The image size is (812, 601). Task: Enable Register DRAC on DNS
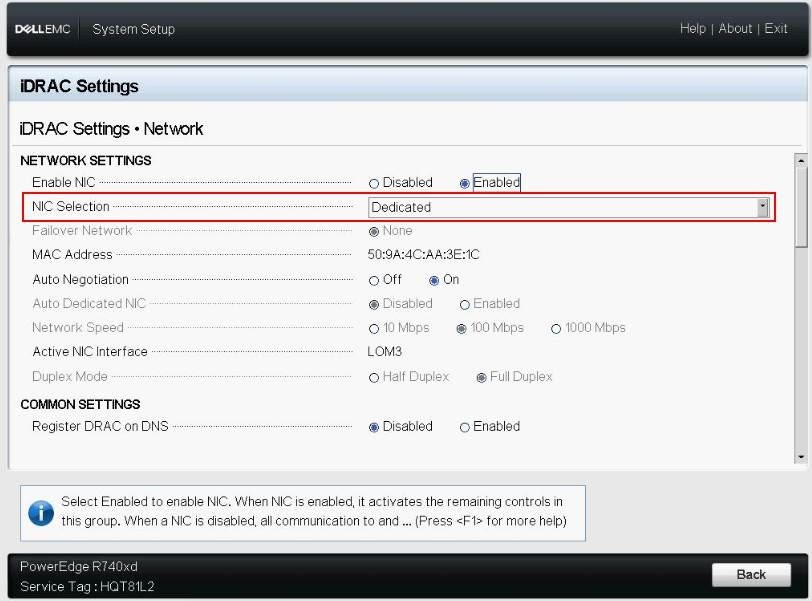(464, 426)
